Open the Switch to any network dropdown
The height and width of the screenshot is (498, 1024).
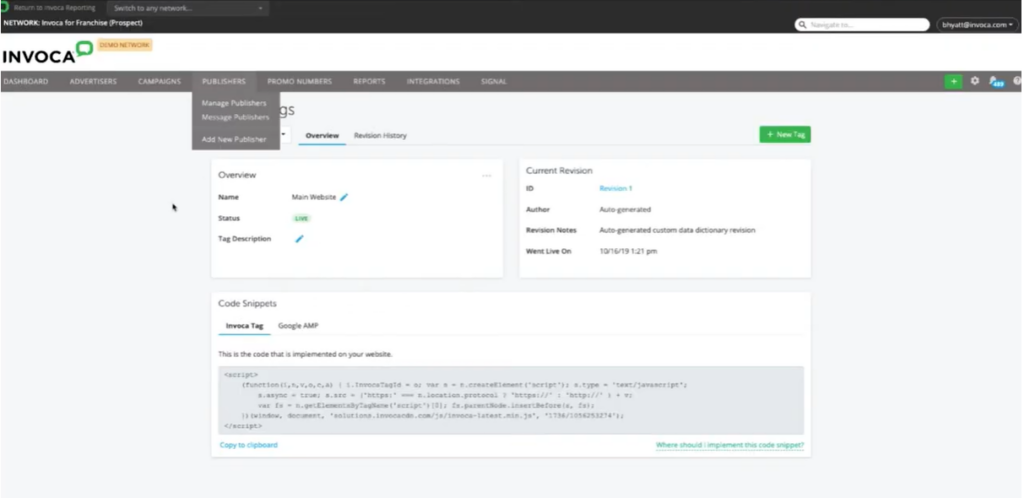pyautogui.click(x=188, y=8)
